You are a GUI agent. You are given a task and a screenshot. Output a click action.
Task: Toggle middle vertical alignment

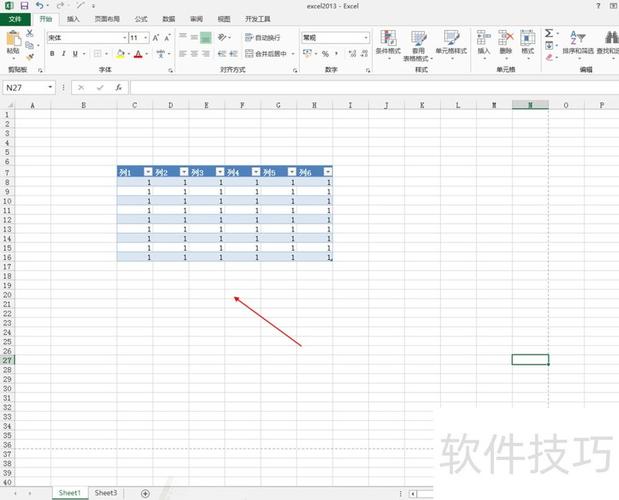click(194, 37)
